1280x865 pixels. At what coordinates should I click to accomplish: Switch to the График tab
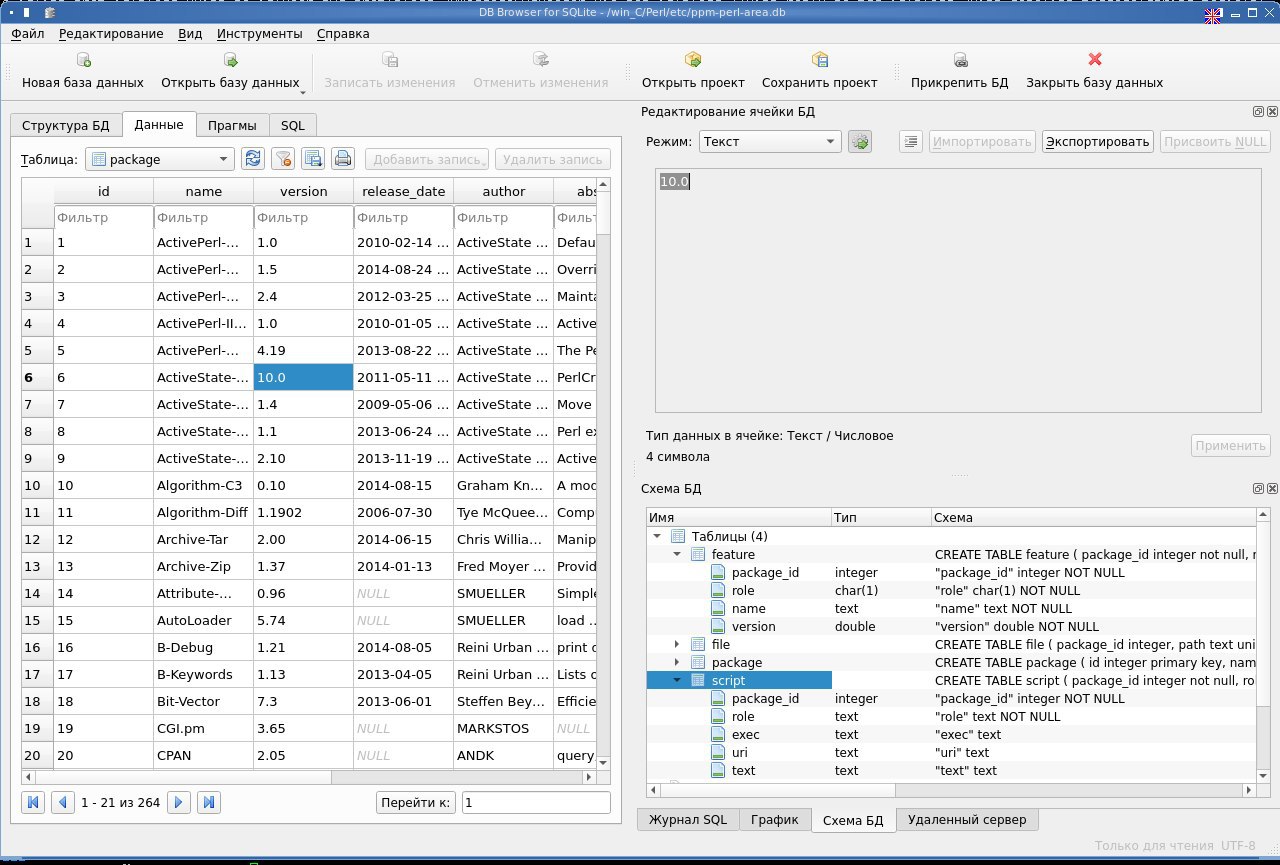[775, 820]
